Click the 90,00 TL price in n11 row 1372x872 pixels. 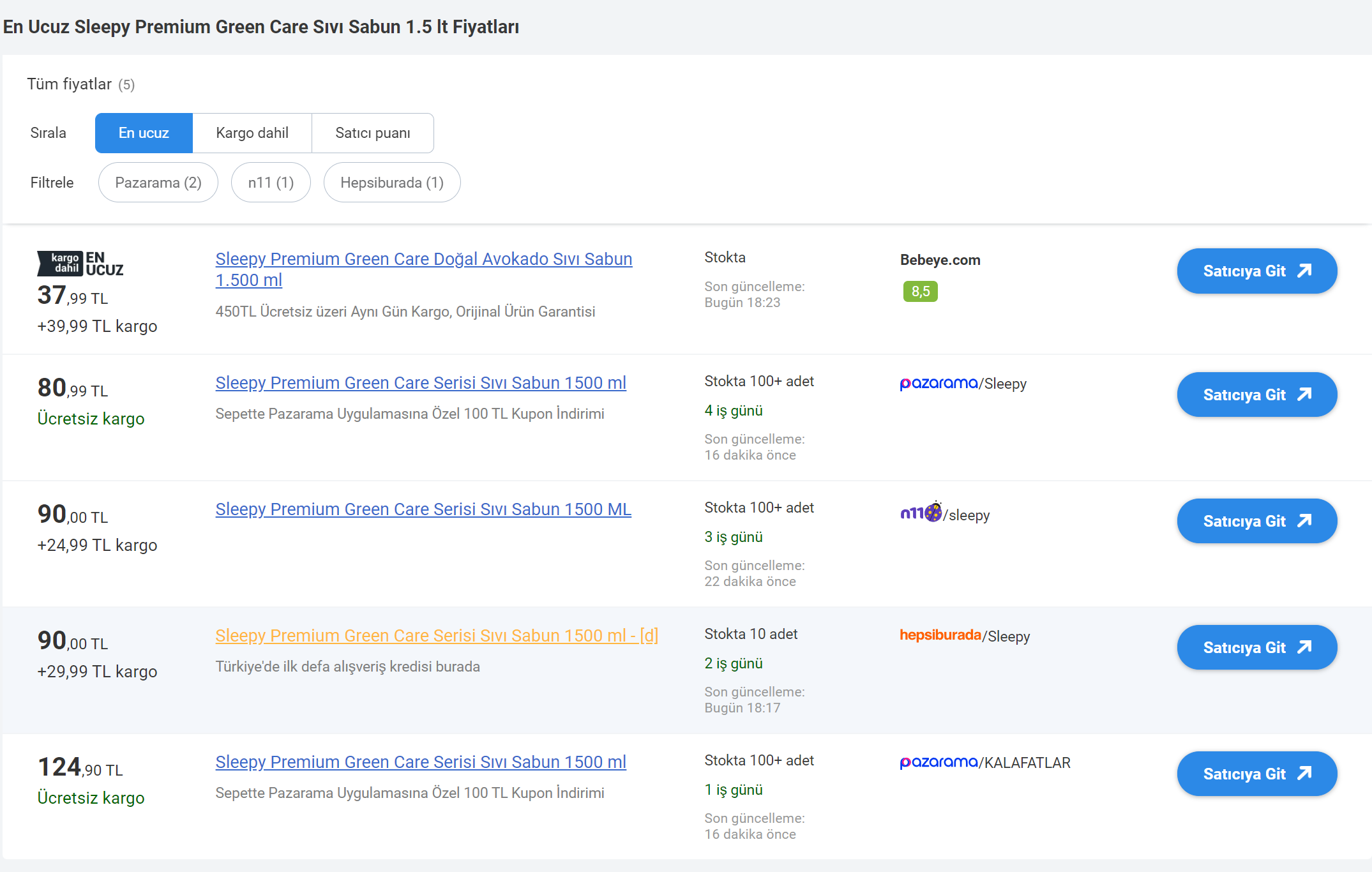point(73,515)
